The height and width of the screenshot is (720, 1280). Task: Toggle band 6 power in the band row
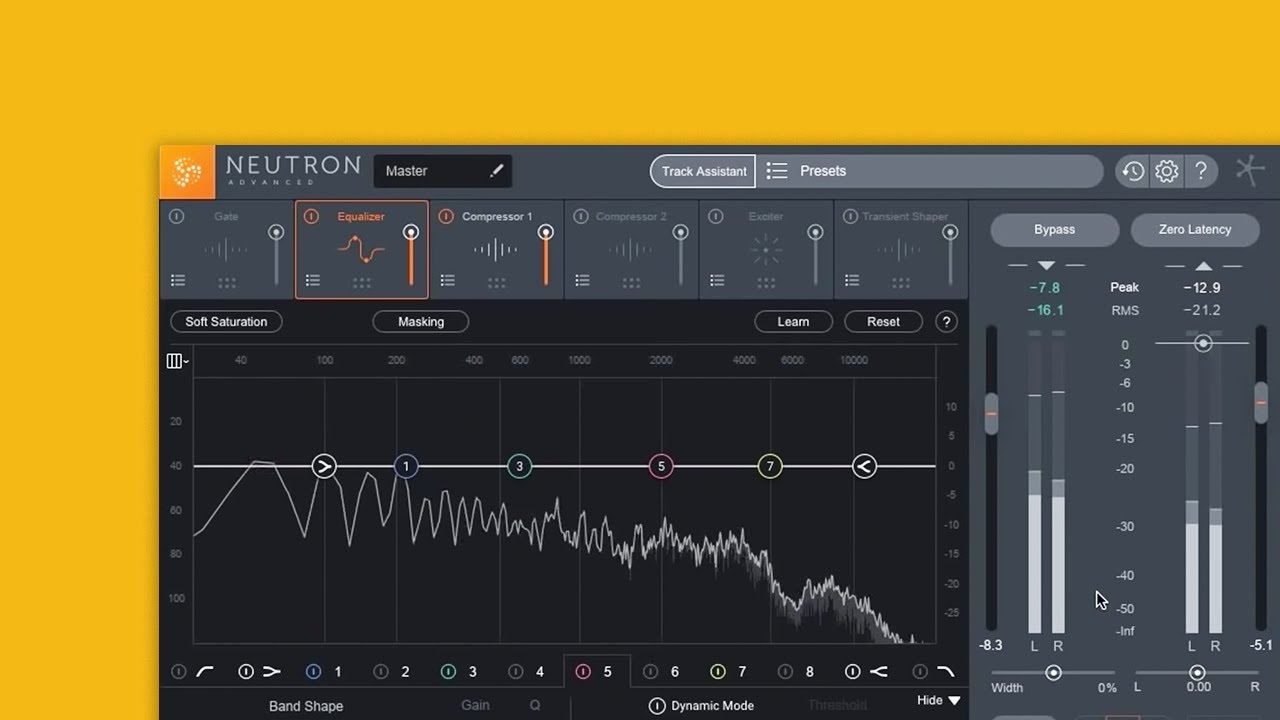pos(650,672)
